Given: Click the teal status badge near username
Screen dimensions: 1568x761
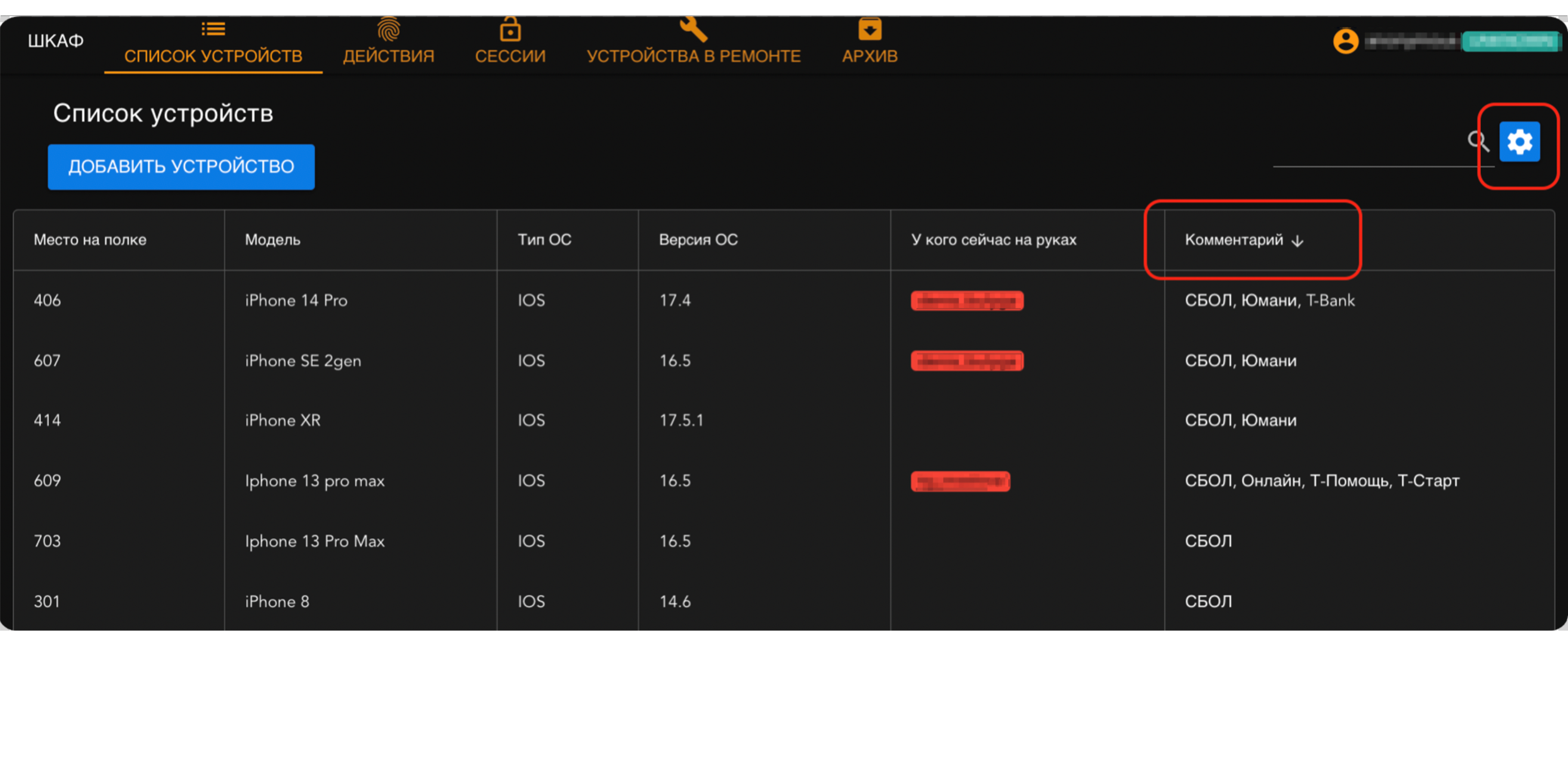Looking at the screenshot, I should [1510, 41].
